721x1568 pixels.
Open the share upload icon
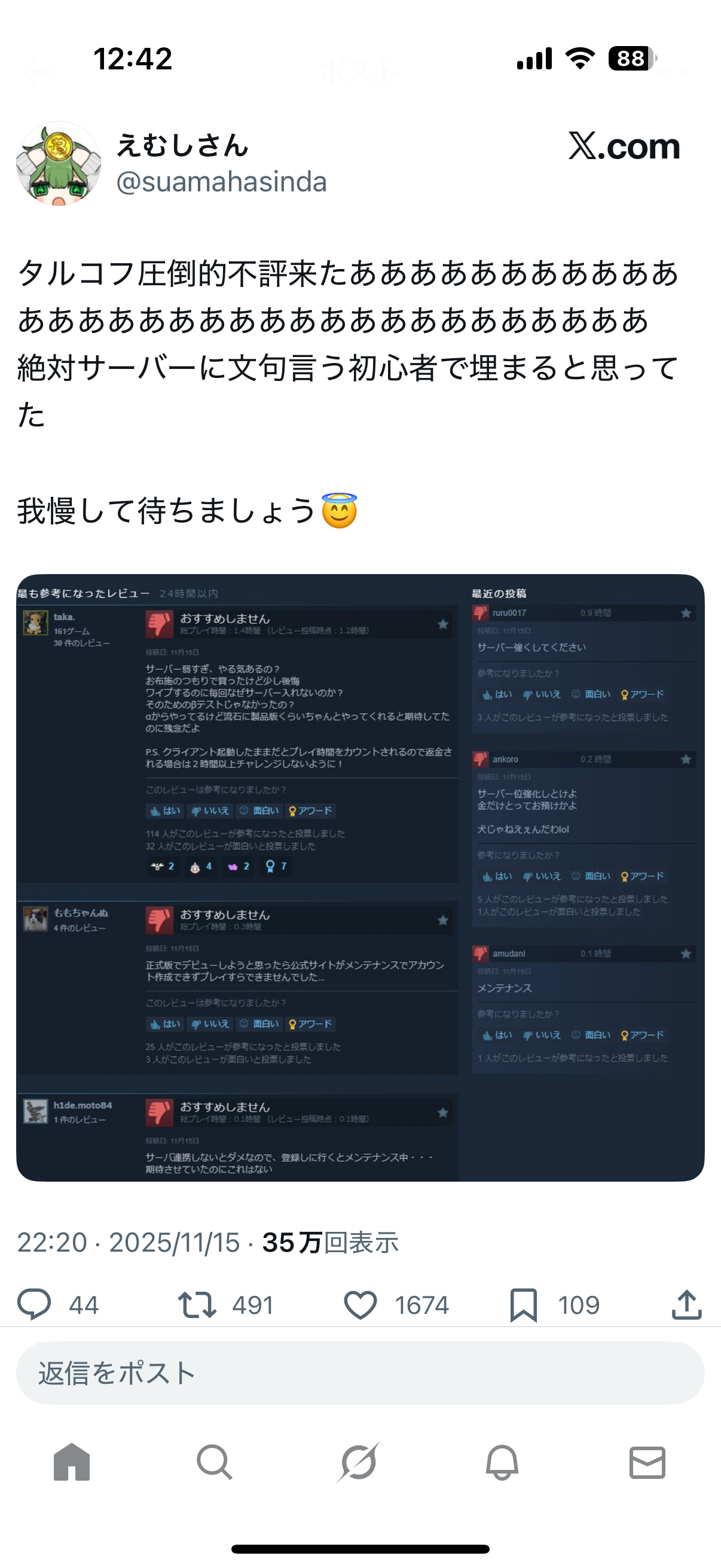pos(686,1304)
